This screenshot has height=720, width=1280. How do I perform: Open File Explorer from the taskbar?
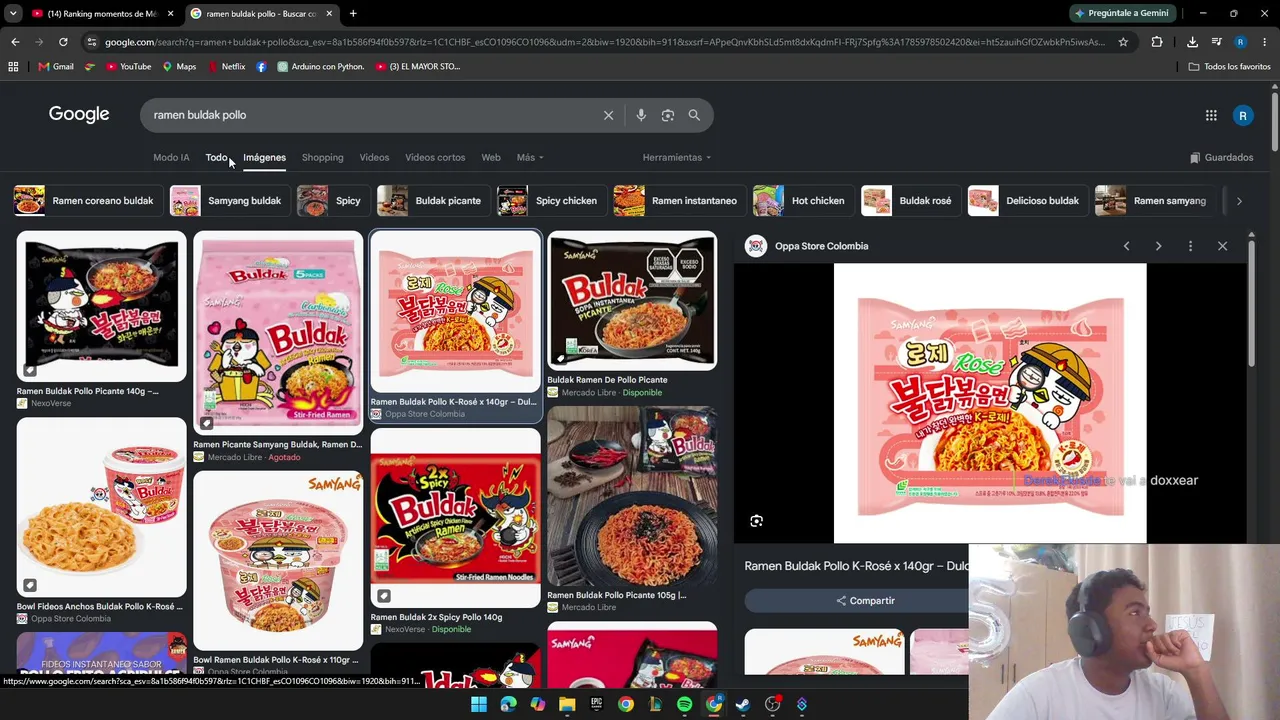click(x=567, y=705)
